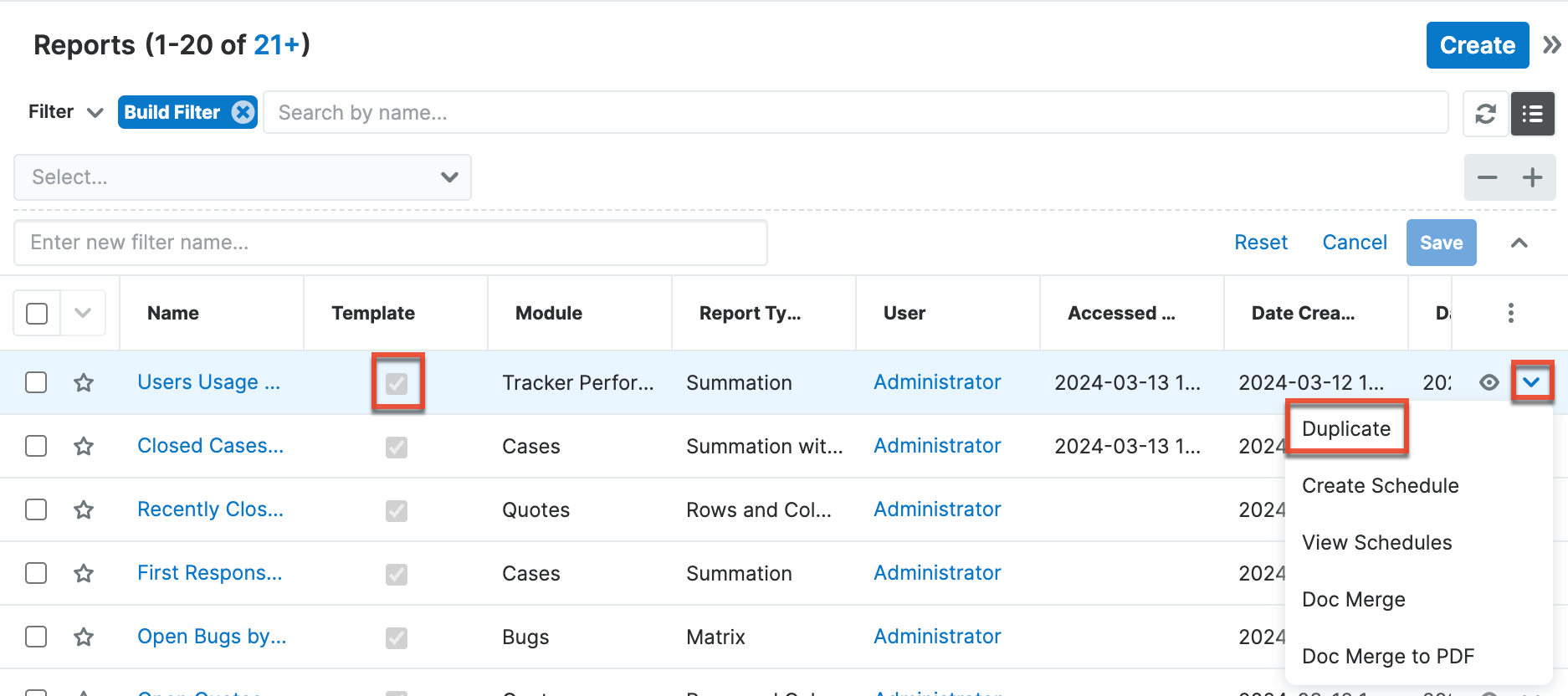Image resolution: width=1568 pixels, height=696 pixels.
Task: Choose Duplicate from the actions menu
Action: click(x=1346, y=429)
